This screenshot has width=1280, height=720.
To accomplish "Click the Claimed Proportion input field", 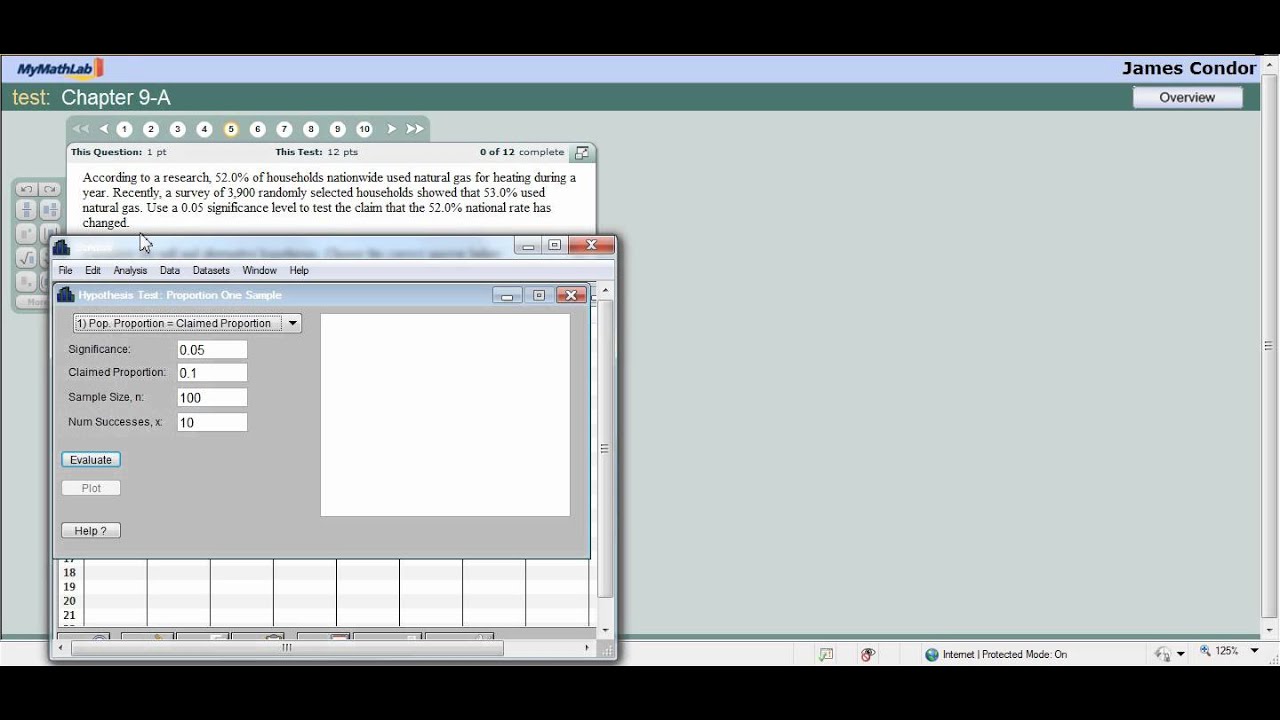I will 212,373.
